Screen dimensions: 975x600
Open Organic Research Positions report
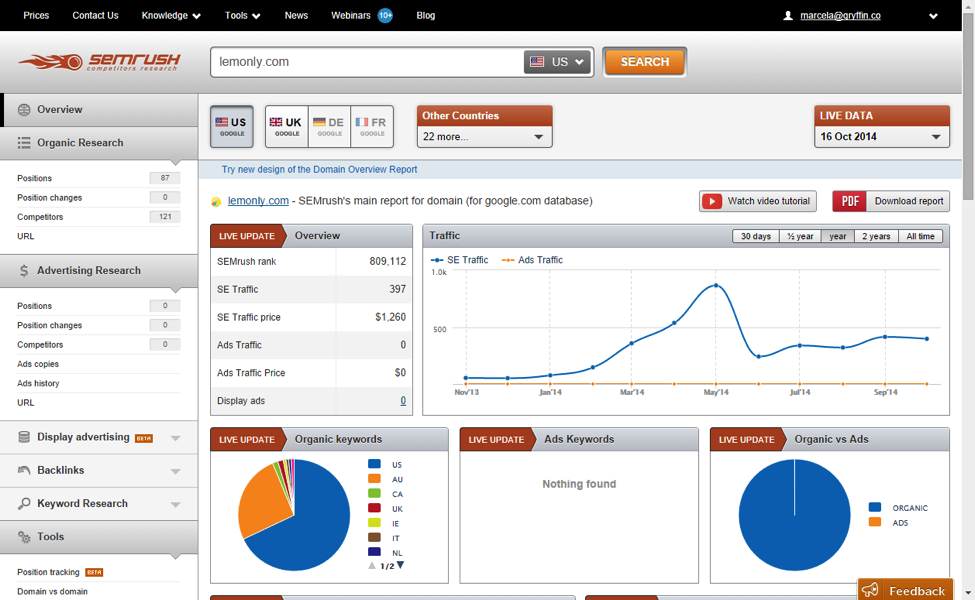34,178
